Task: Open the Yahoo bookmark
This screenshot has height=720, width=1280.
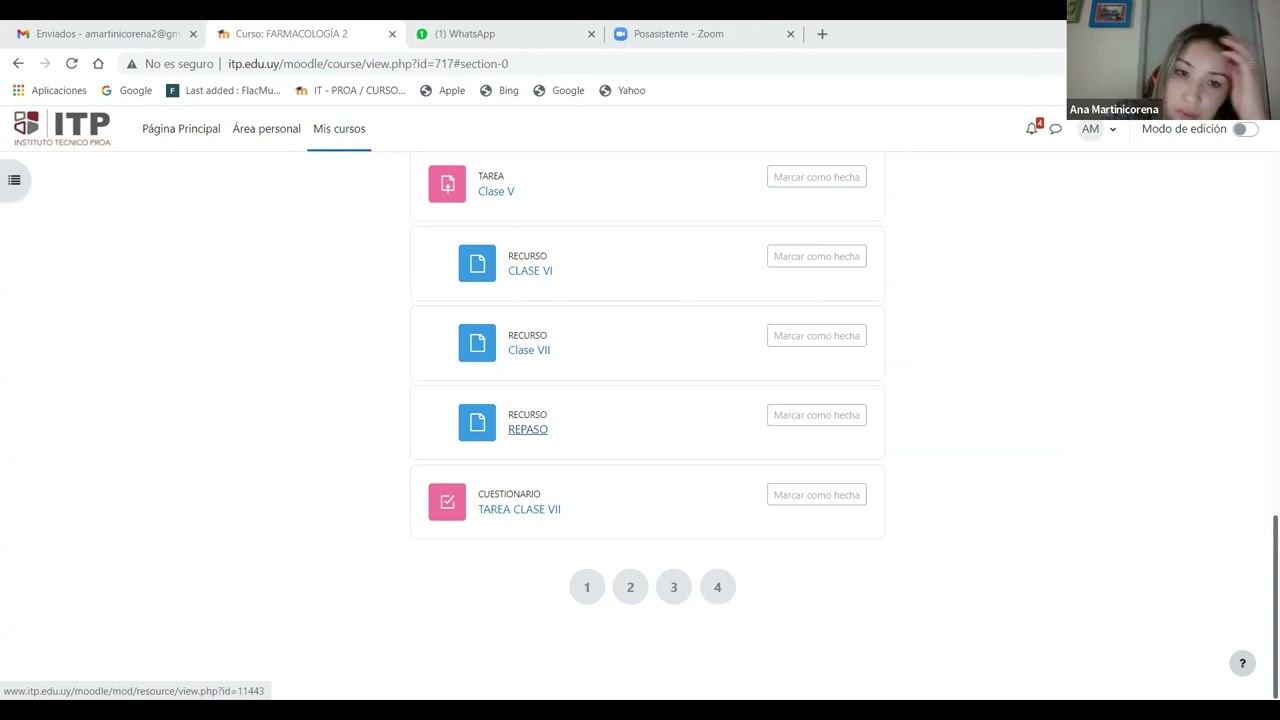Action: pos(622,90)
